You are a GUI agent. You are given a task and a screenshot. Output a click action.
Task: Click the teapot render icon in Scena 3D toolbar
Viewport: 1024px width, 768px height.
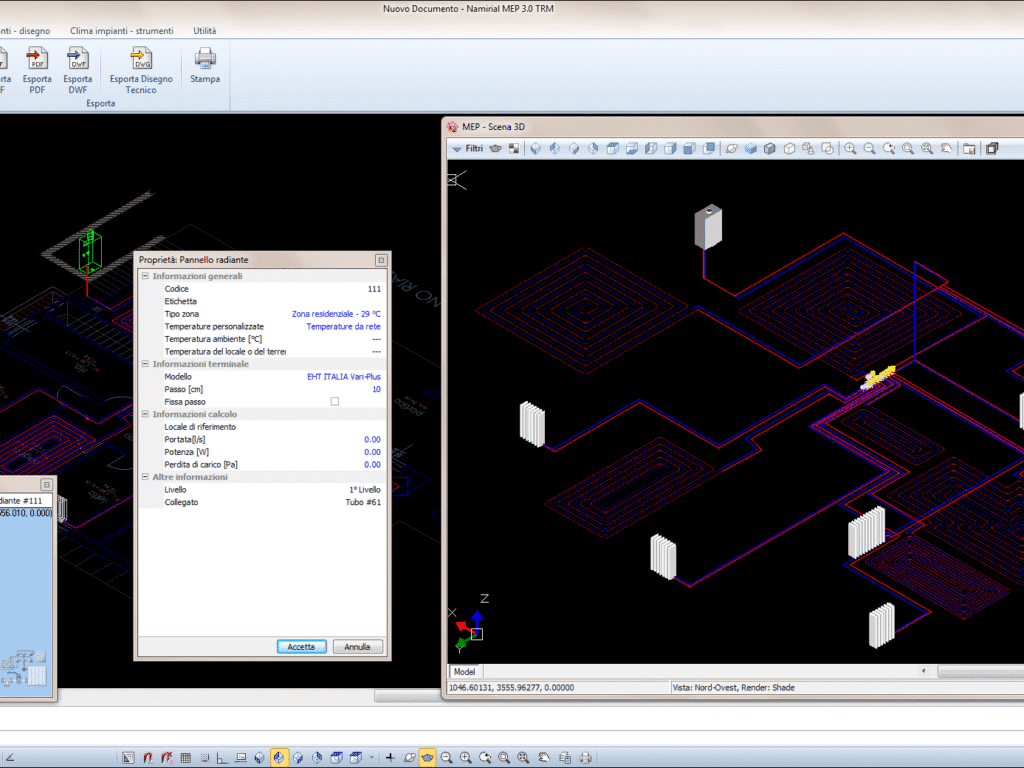point(495,149)
